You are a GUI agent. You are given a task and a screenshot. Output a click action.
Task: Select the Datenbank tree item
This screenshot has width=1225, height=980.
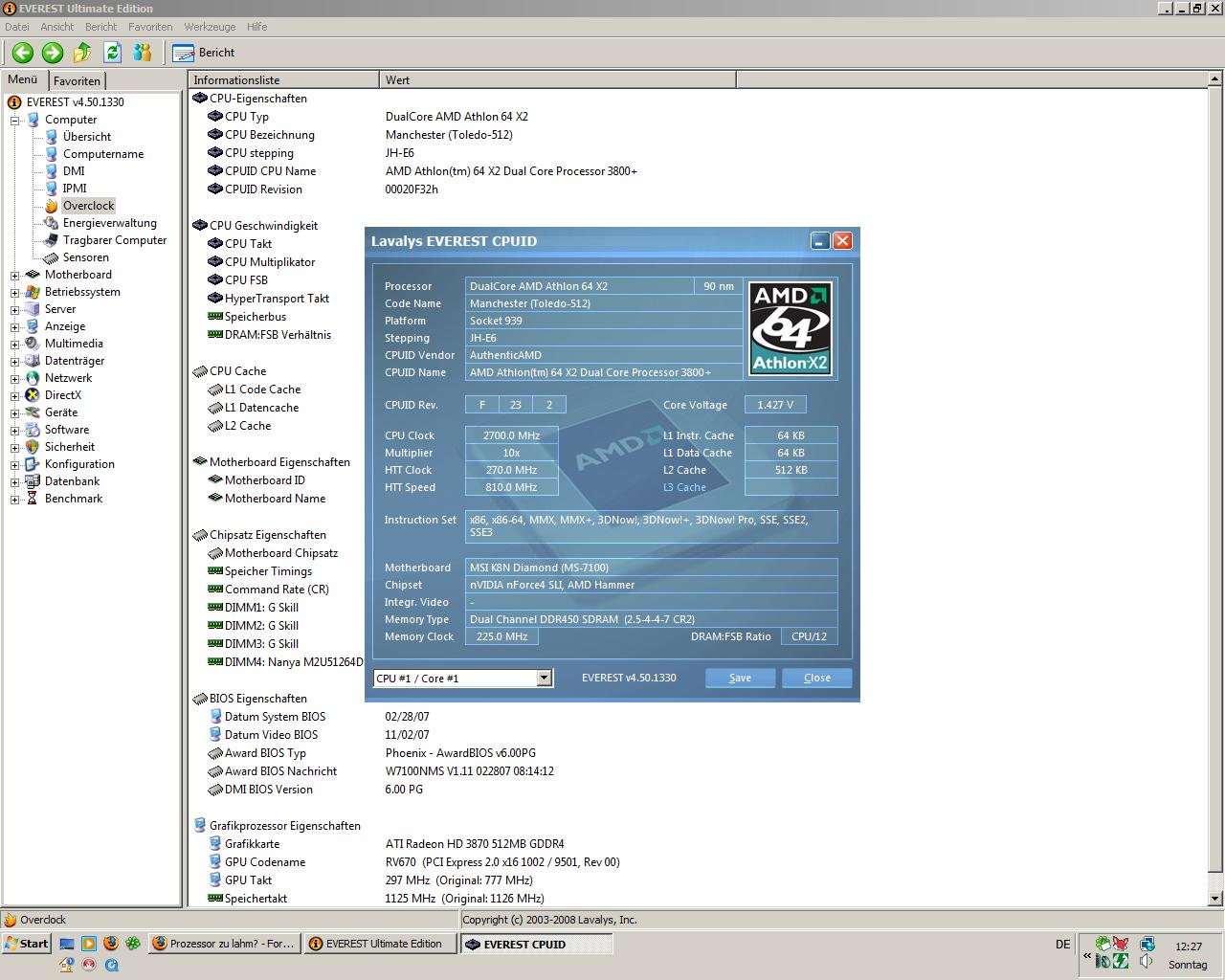(x=72, y=481)
